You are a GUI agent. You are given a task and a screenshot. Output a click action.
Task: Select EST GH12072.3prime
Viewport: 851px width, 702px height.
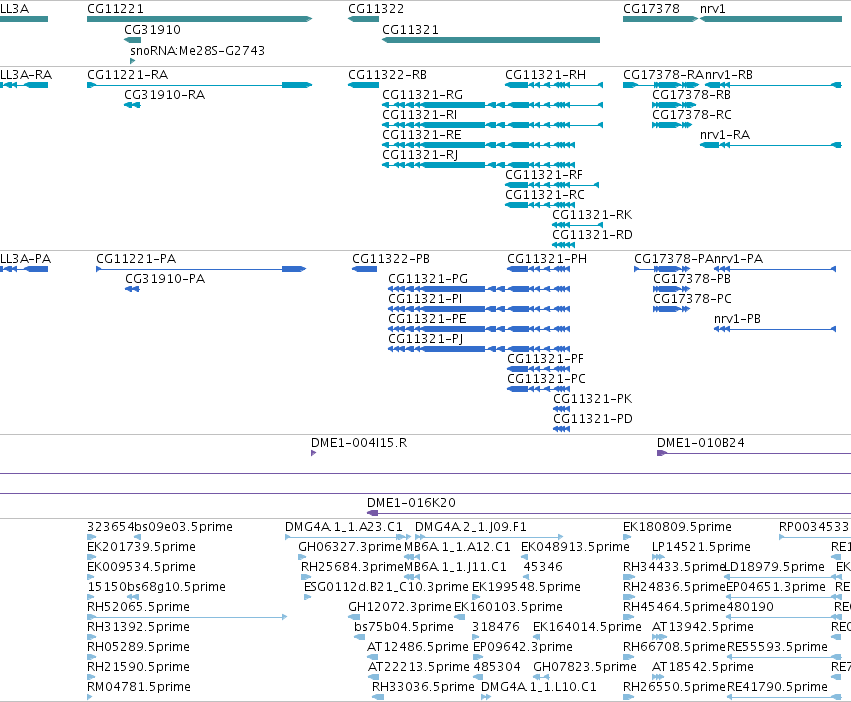(x=400, y=606)
